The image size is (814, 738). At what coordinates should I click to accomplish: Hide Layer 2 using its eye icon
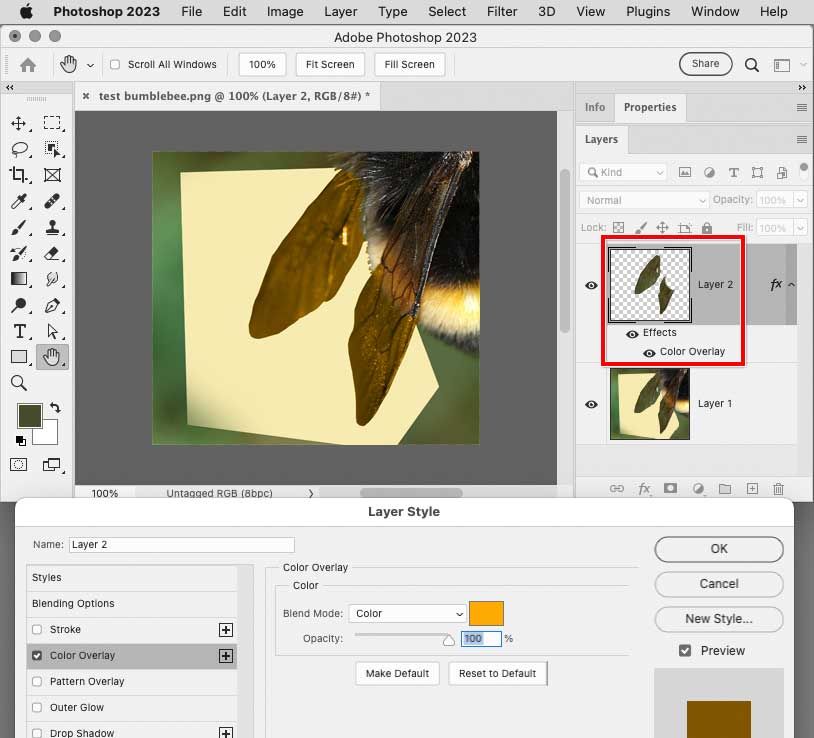(x=591, y=285)
